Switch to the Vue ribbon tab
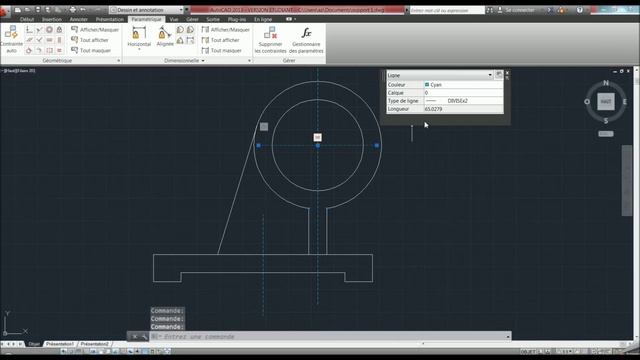The height and width of the screenshot is (360, 640). tap(173, 19)
